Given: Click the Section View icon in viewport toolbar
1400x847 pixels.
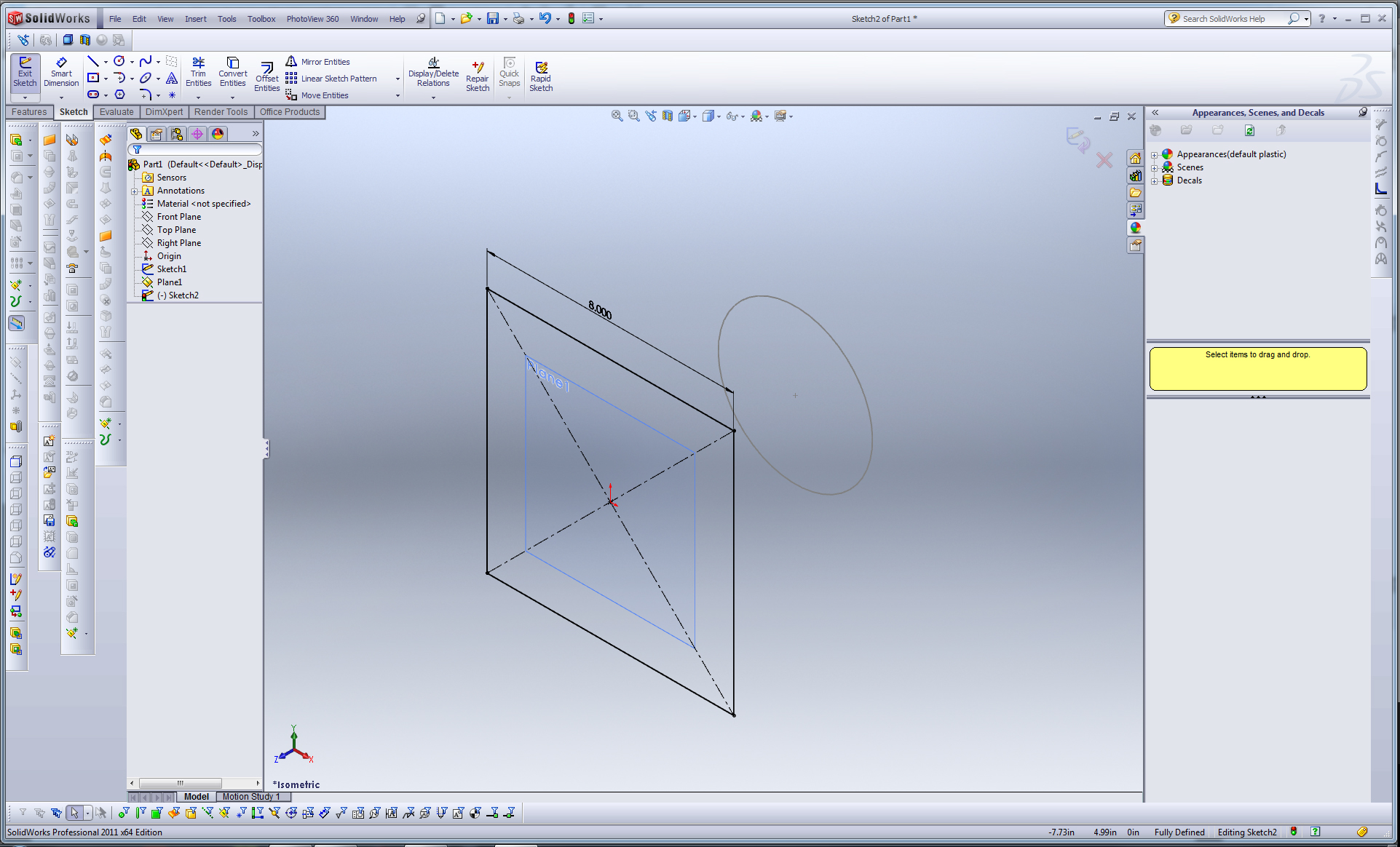Looking at the screenshot, I should [x=668, y=116].
